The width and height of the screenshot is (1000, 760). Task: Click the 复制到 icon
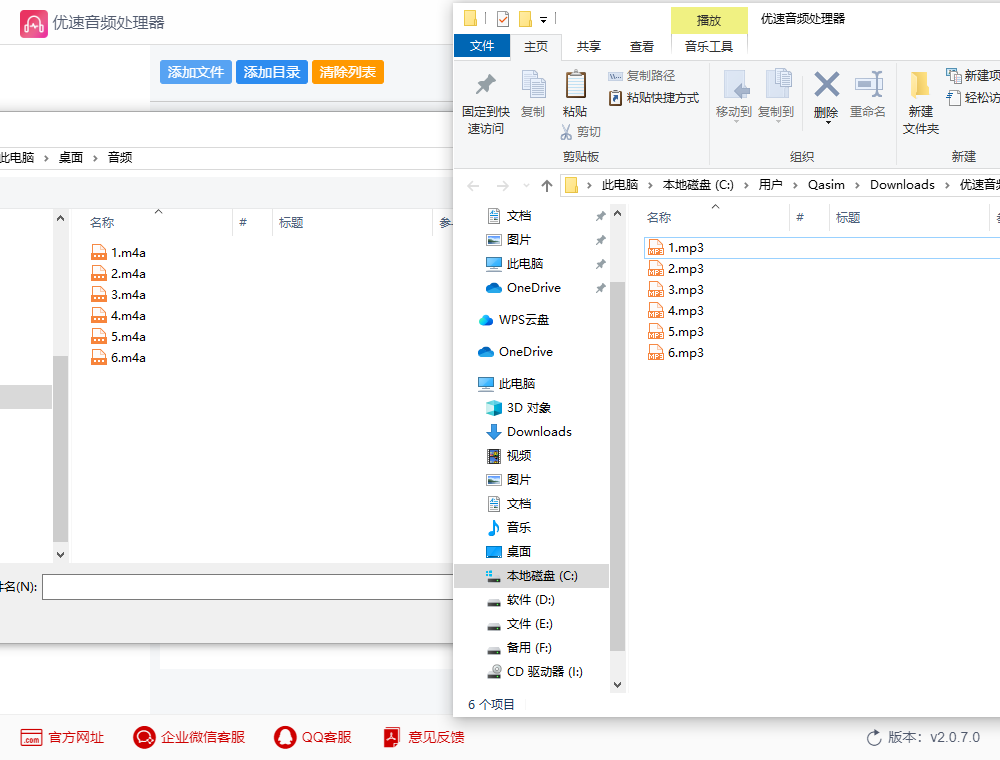tap(777, 84)
